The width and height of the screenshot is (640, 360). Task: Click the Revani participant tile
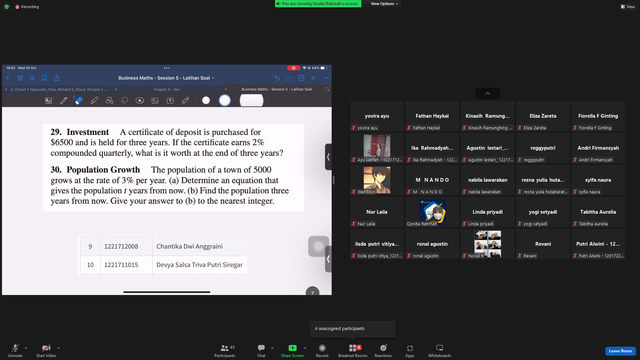pyautogui.click(x=543, y=244)
